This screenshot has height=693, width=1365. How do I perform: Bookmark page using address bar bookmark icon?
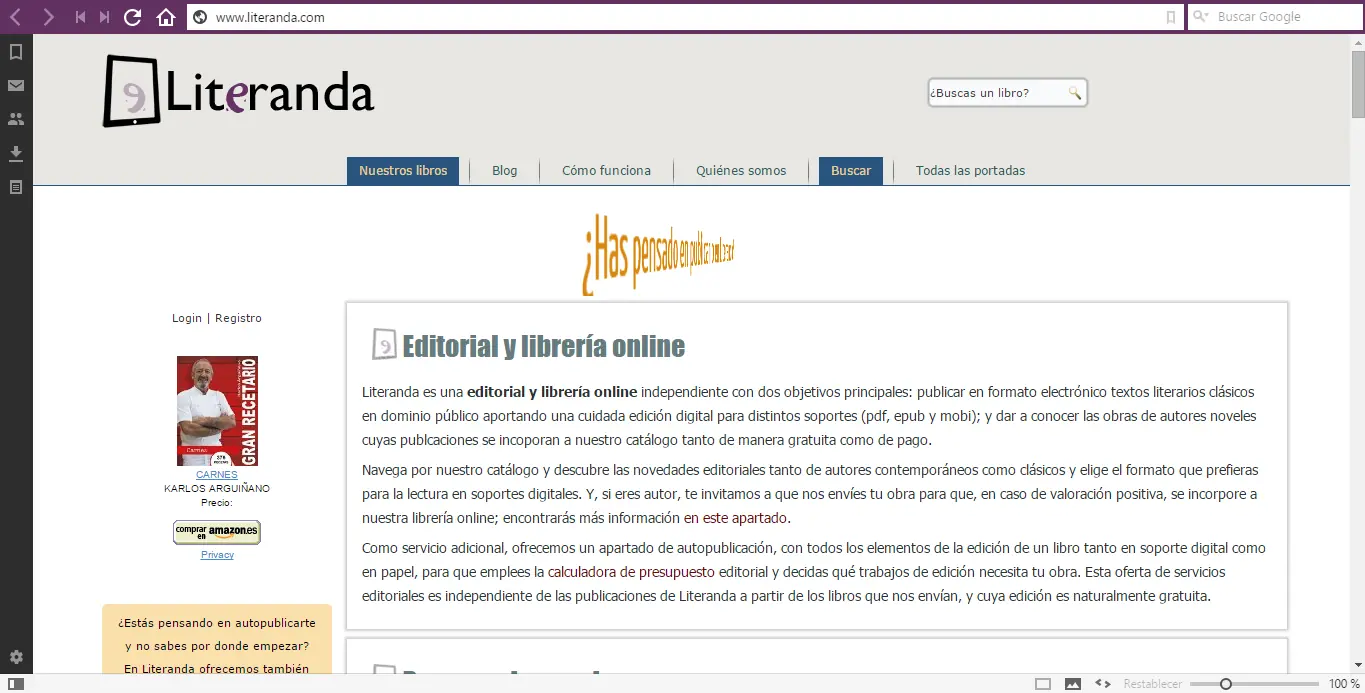[x=1171, y=17]
